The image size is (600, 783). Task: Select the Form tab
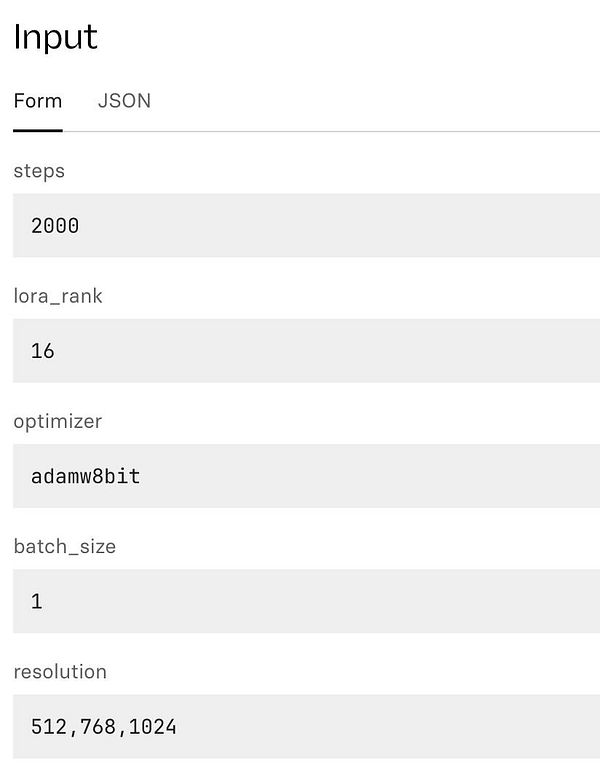point(38,101)
